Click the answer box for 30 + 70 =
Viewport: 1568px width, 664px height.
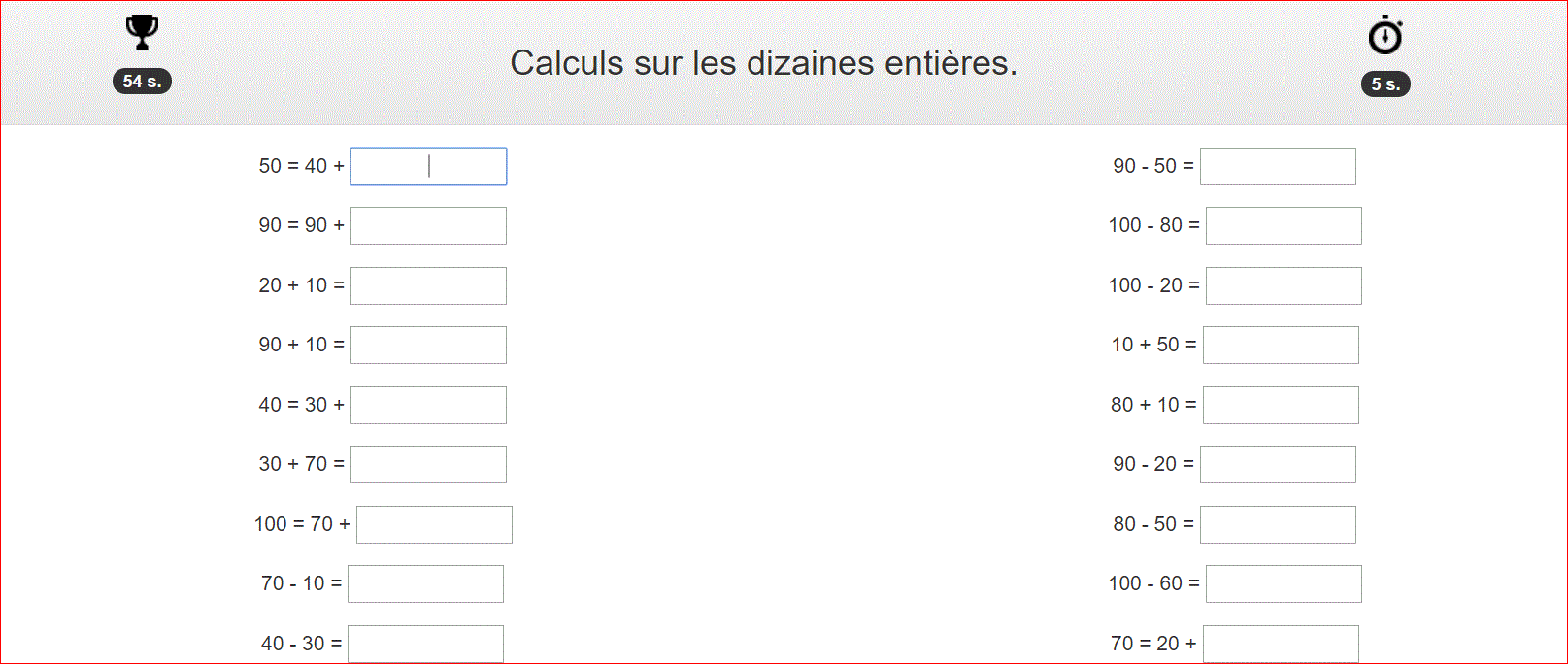(x=428, y=464)
